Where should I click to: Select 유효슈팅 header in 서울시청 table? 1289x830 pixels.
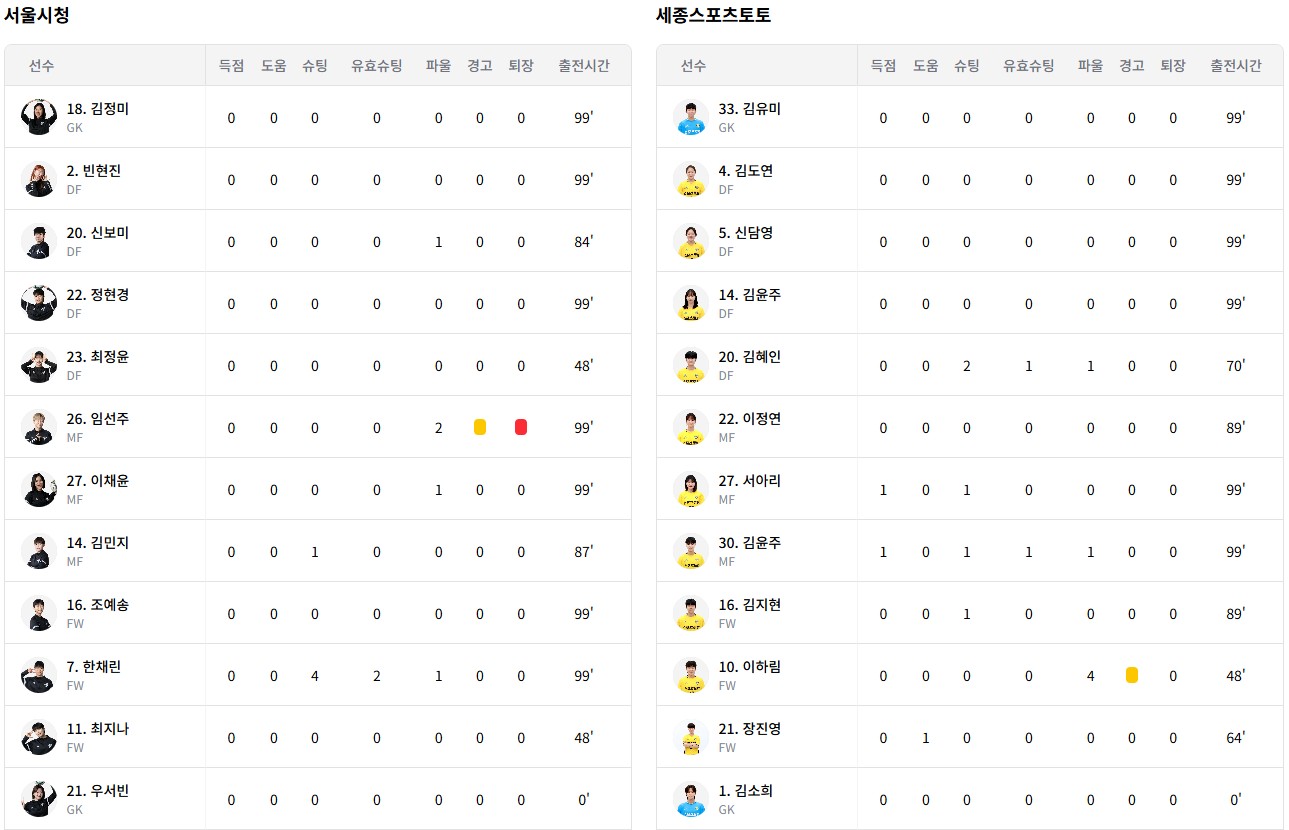point(377,65)
